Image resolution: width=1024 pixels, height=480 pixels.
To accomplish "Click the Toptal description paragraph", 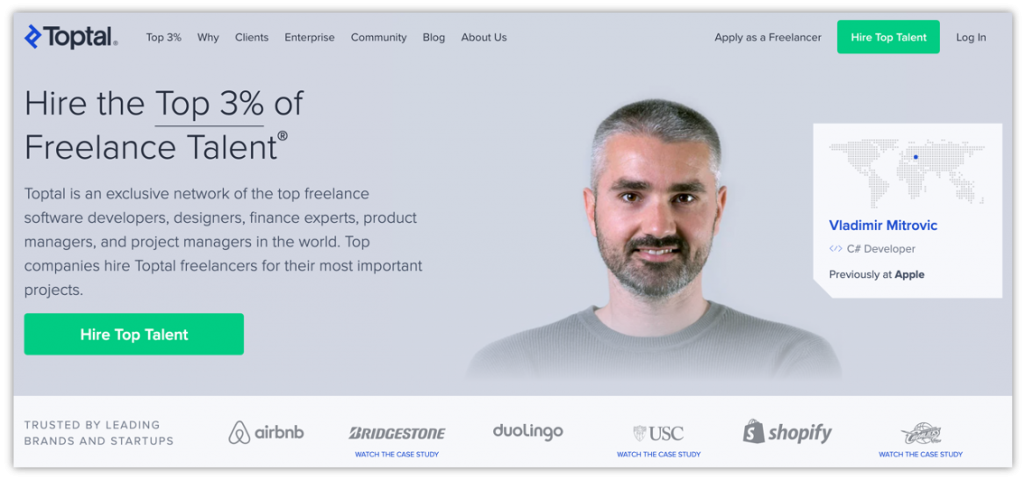I will 223,242.
